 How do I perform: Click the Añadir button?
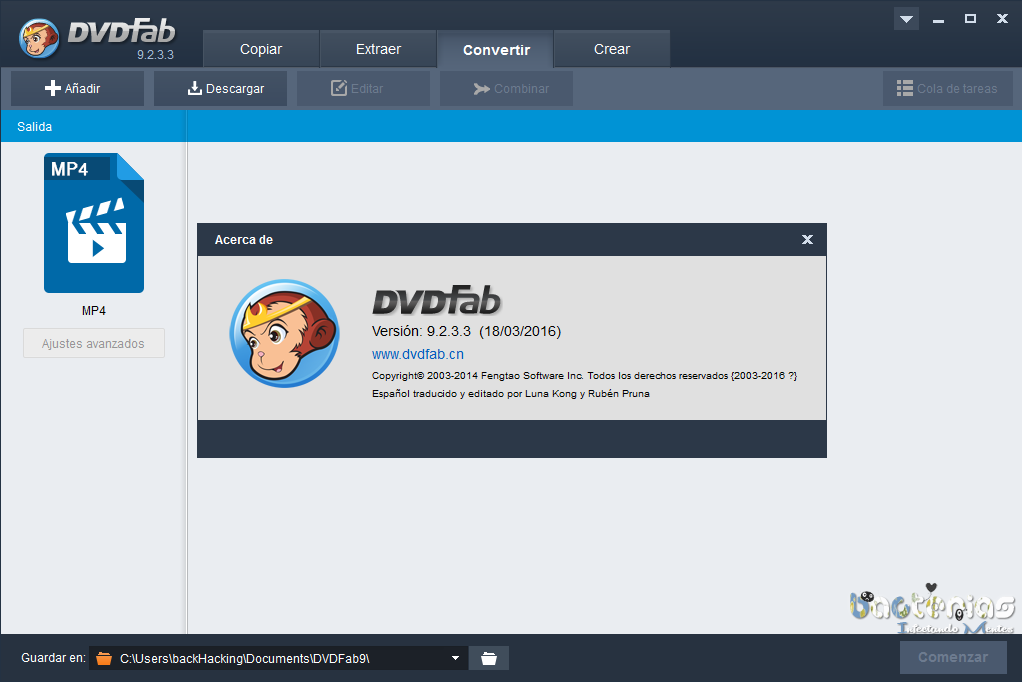(78, 89)
